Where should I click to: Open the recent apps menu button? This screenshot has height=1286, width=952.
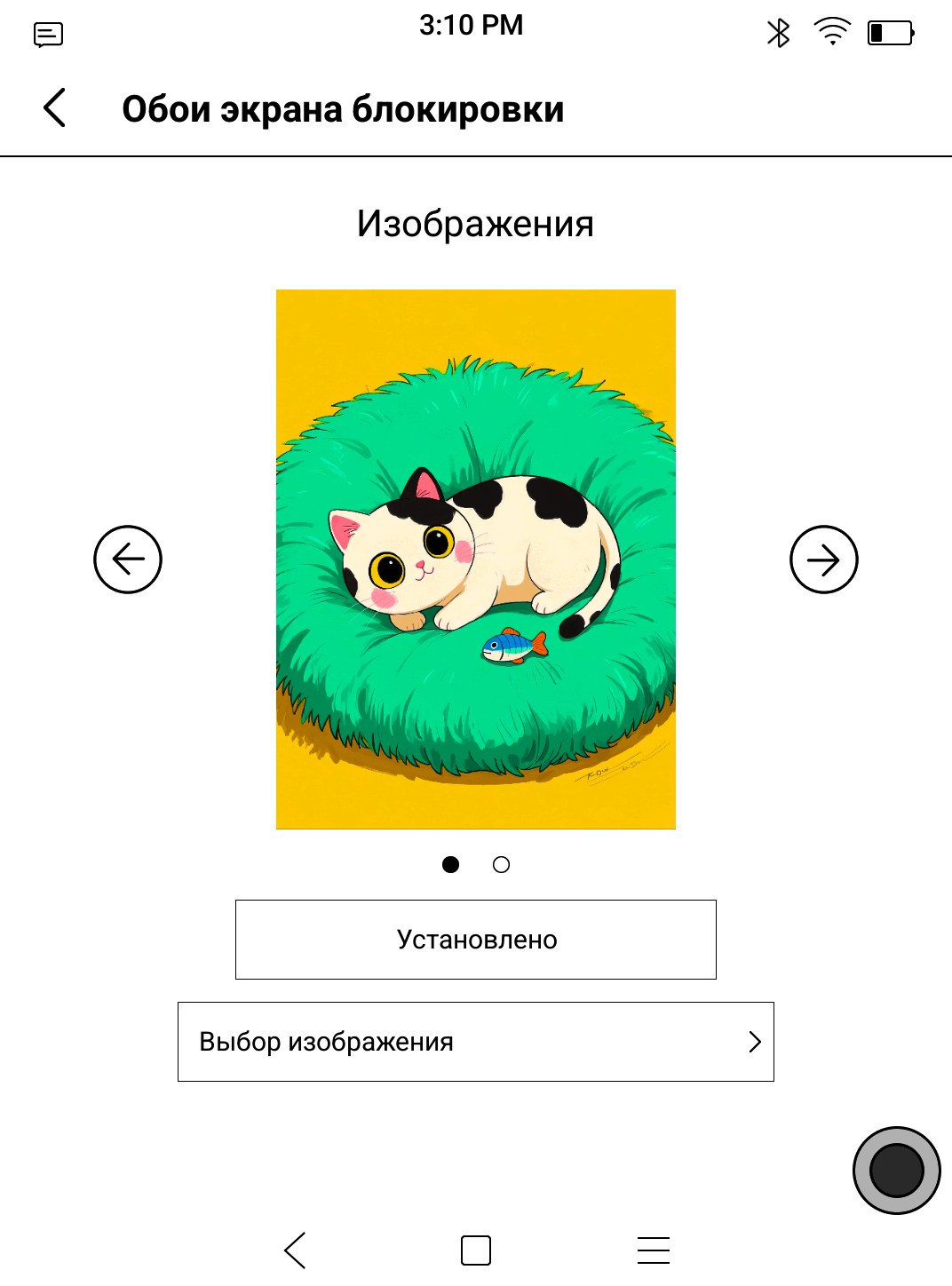[x=654, y=1250]
